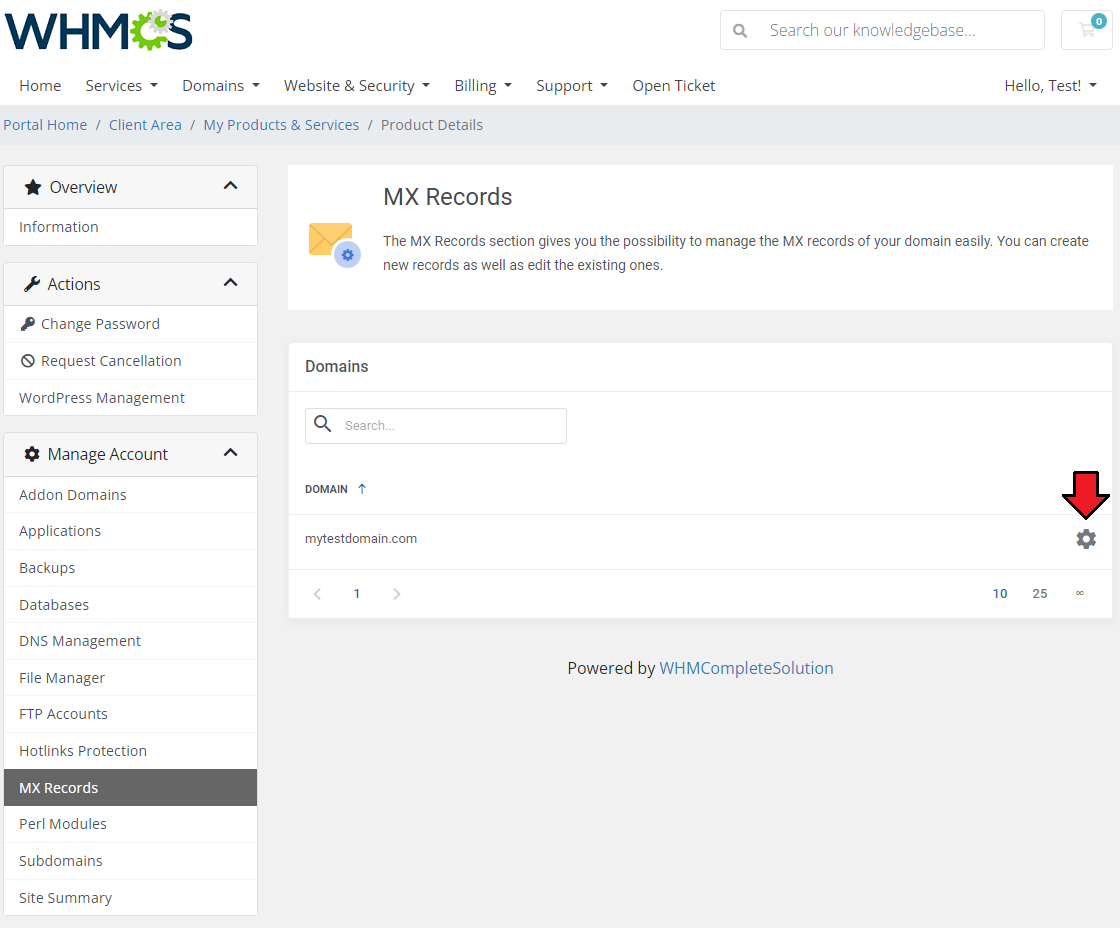Open the WHMCompleteSolution link
The image size is (1120, 928).
pos(746,668)
